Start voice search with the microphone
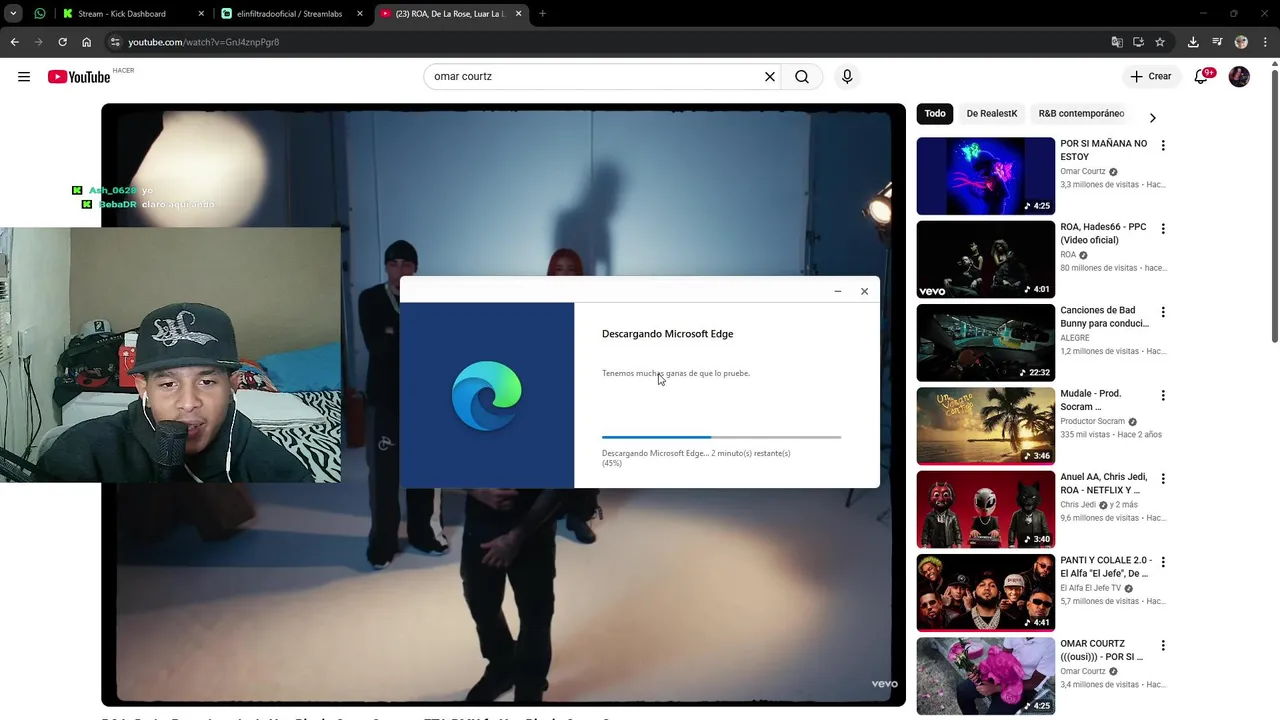The width and height of the screenshot is (1280, 720). tap(847, 77)
